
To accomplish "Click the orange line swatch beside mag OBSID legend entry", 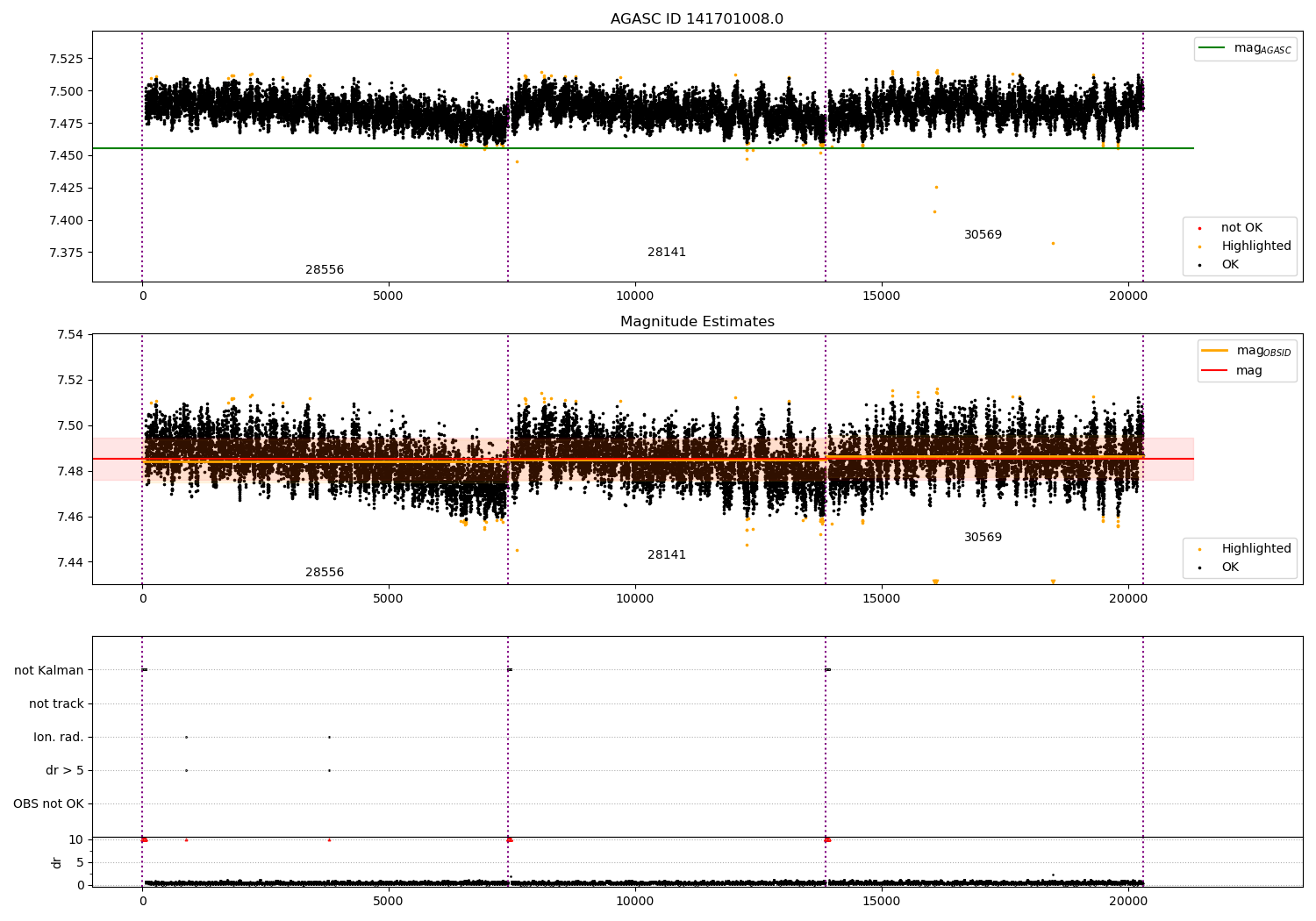I will tap(1214, 351).
